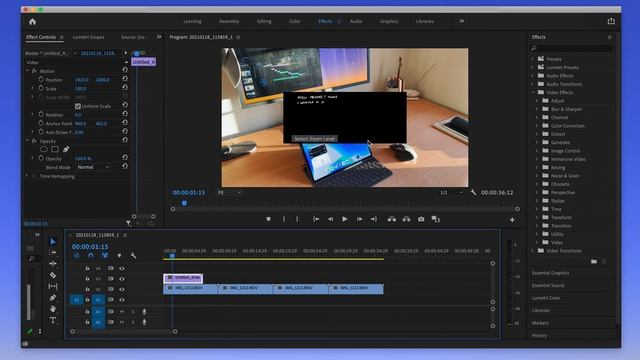Image resolution: width=640 pixels, height=360 pixels.
Task: Expand the Color Correction effects folder
Action: [537, 126]
